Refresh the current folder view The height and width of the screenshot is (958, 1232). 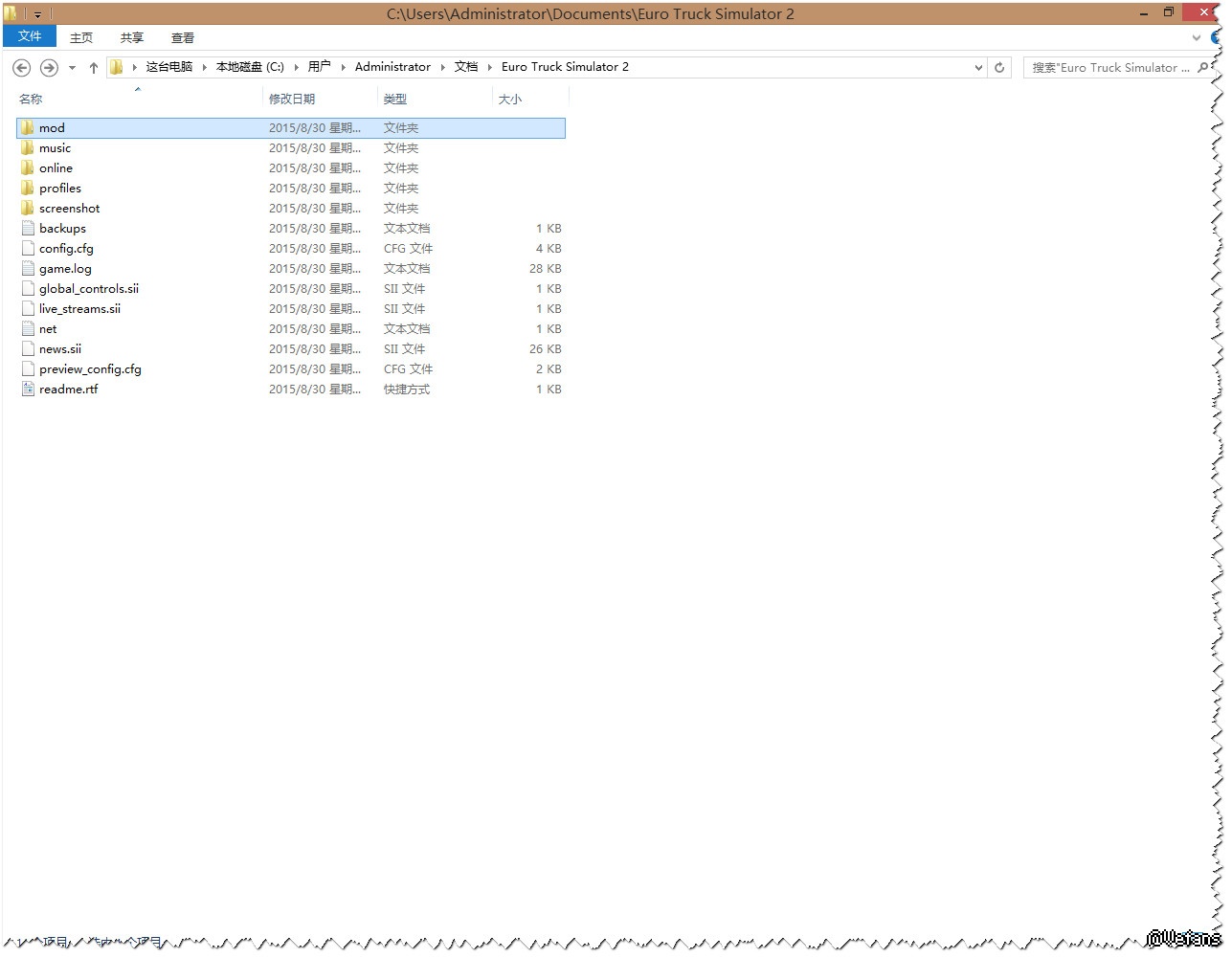point(999,68)
